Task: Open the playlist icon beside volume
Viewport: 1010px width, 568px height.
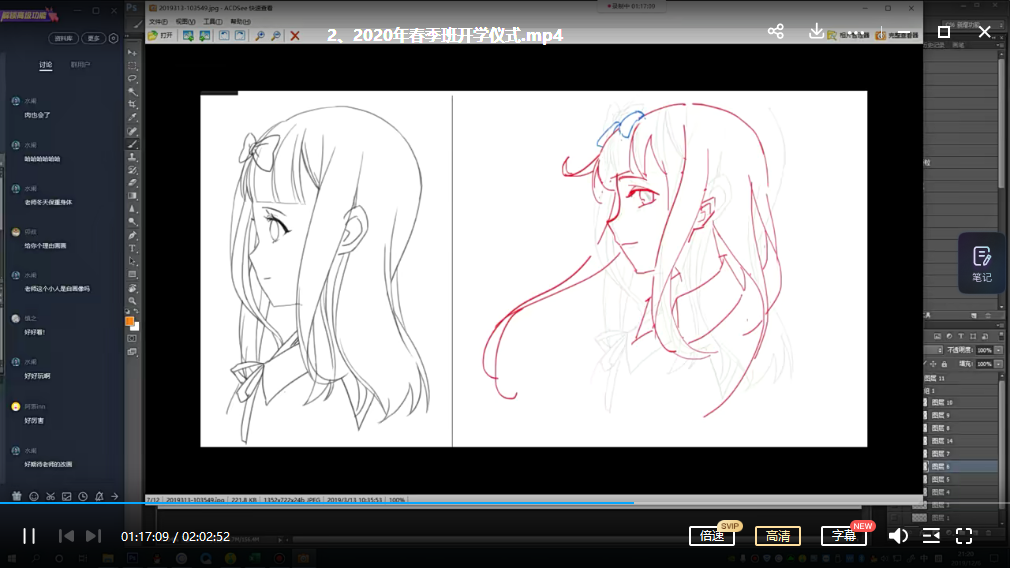Action: [931, 536]
